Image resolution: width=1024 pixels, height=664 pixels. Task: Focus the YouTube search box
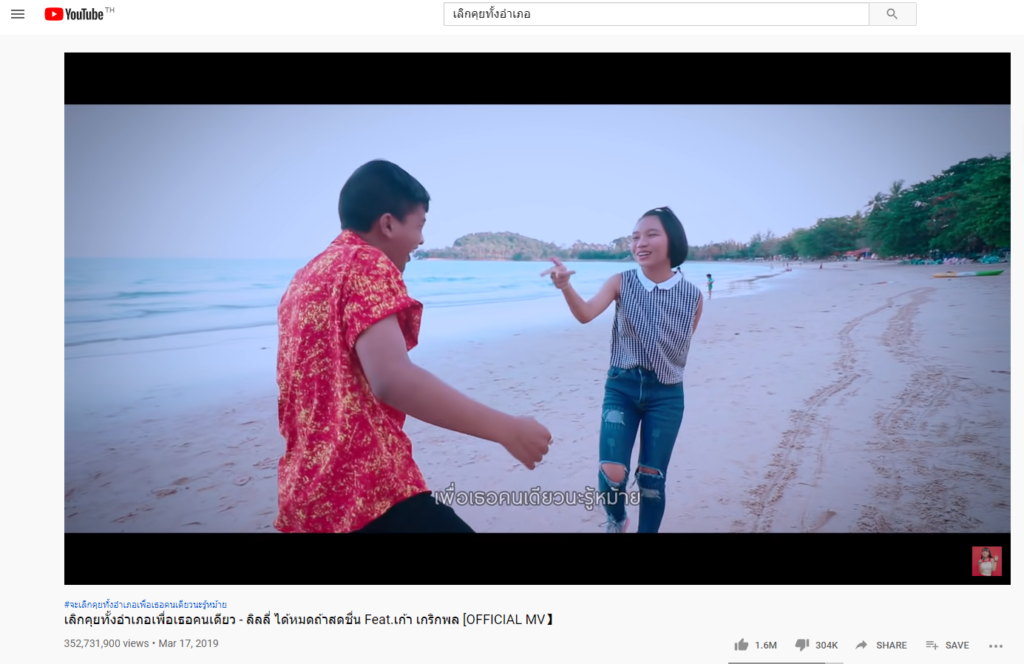656,14
